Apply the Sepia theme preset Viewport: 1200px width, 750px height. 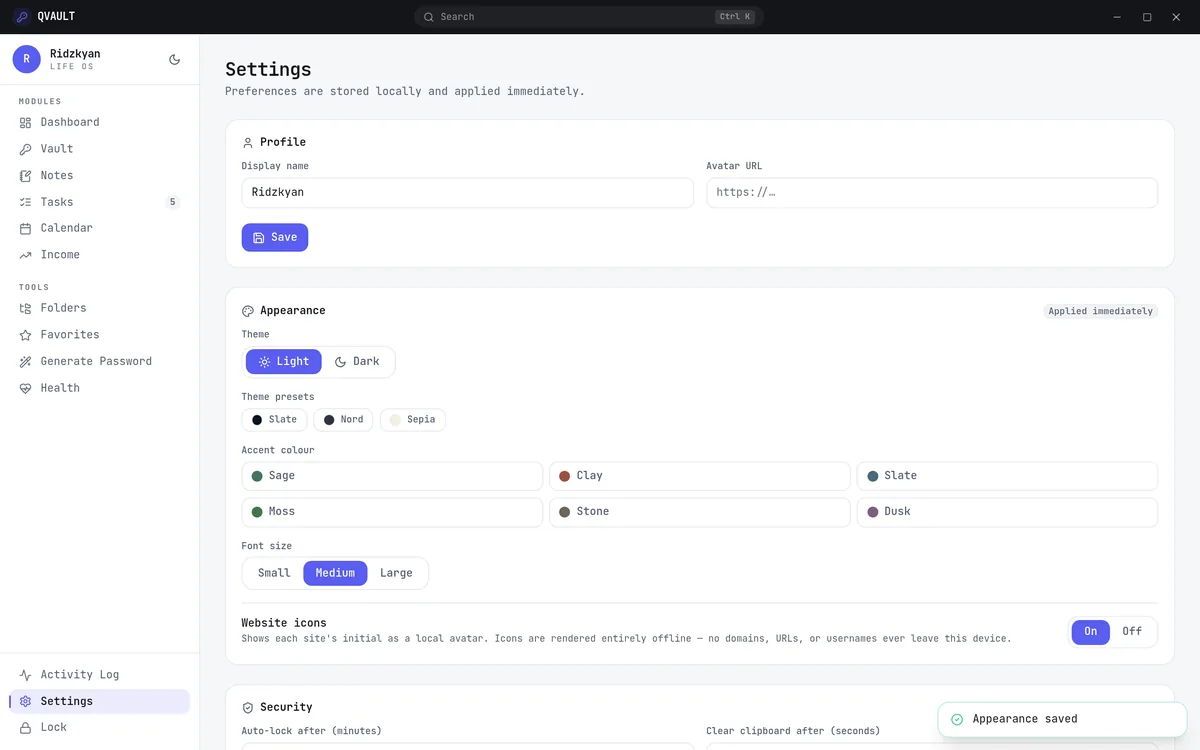pyautogui.click(x=413, y=420)
